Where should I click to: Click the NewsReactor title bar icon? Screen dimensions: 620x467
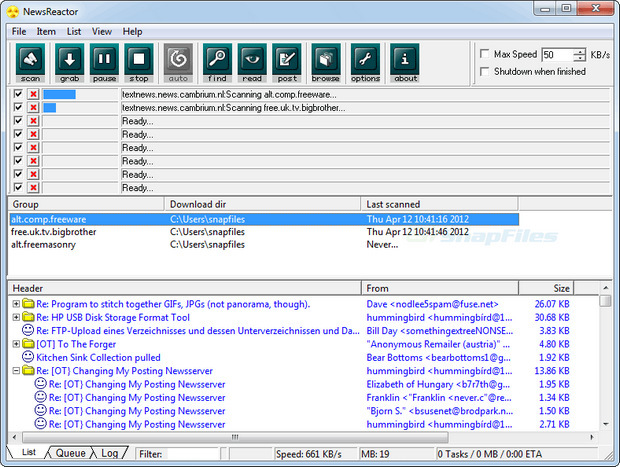(x=13, y=12)
